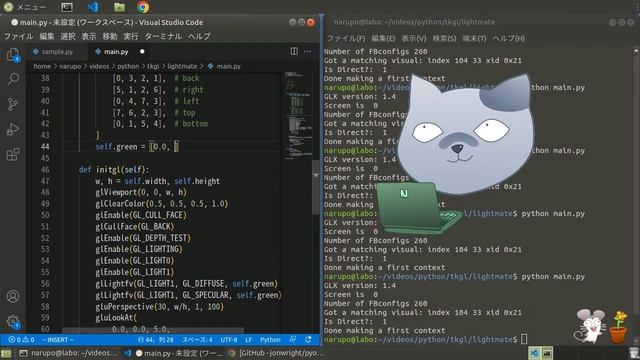Viewport: 640px width, 360px height.
Task: Open the system menu button
Action: 24,7
